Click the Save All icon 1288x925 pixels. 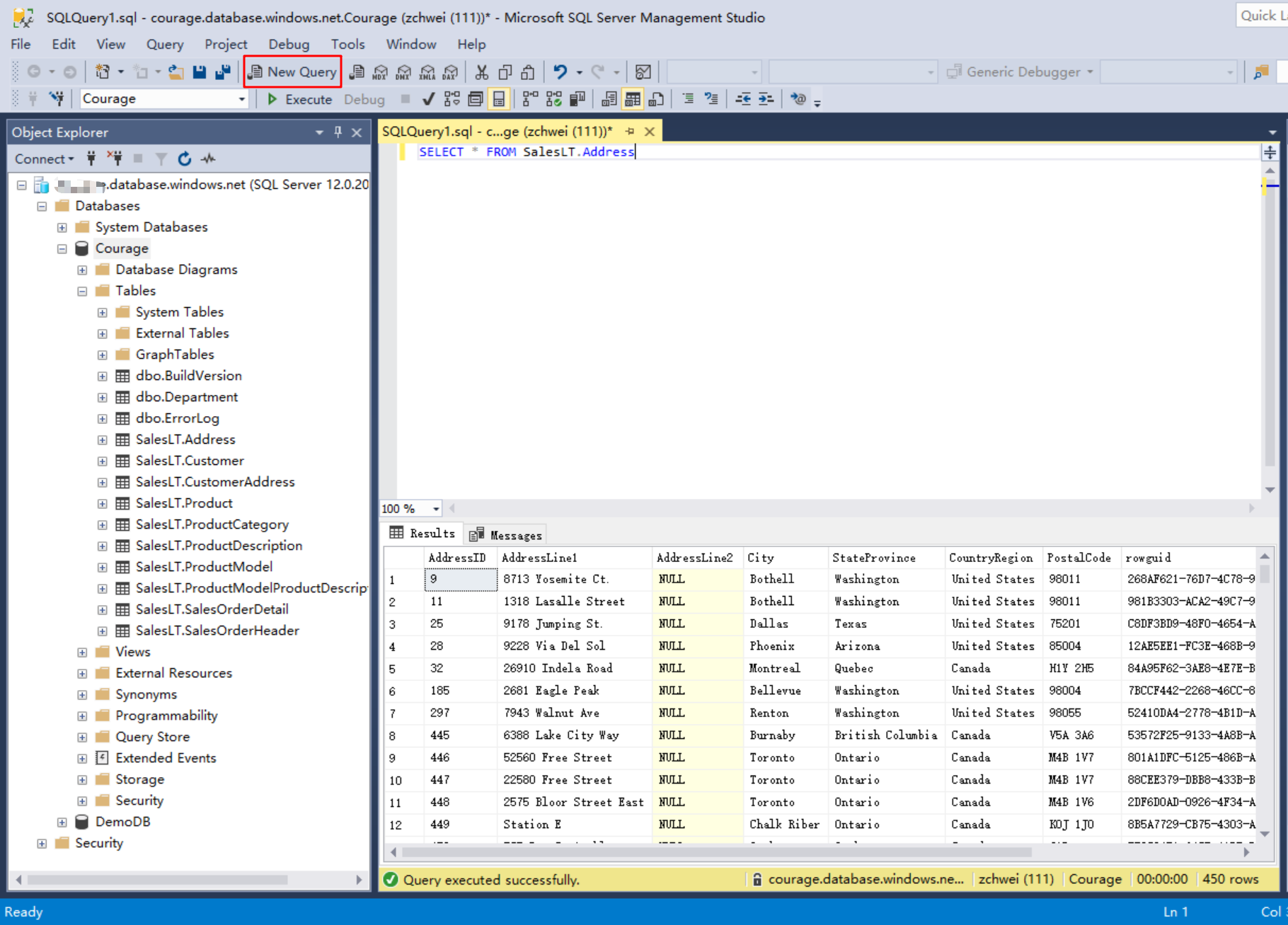[223, 71]
